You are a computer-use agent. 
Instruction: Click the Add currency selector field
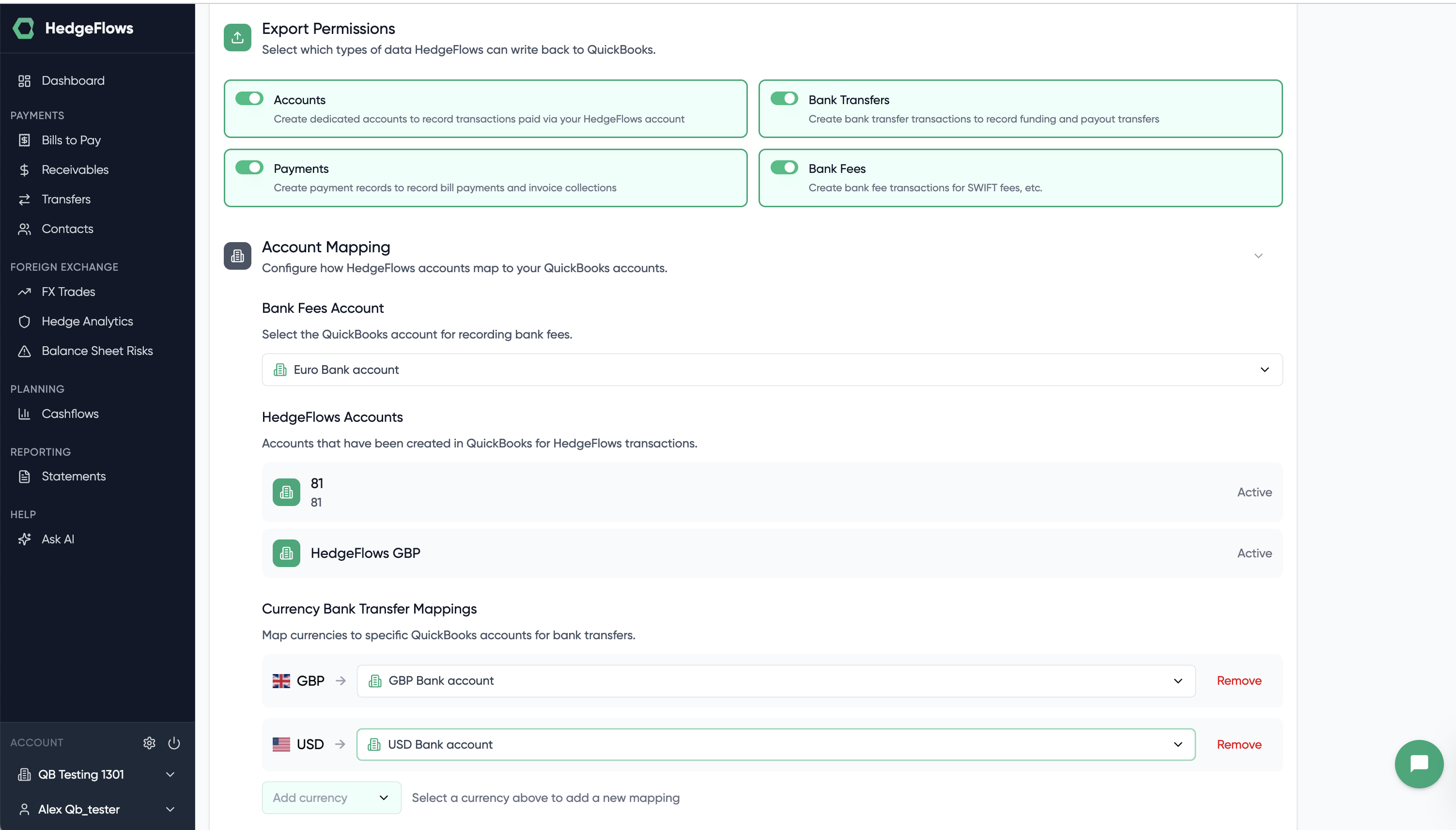click(x=331, y=798)
